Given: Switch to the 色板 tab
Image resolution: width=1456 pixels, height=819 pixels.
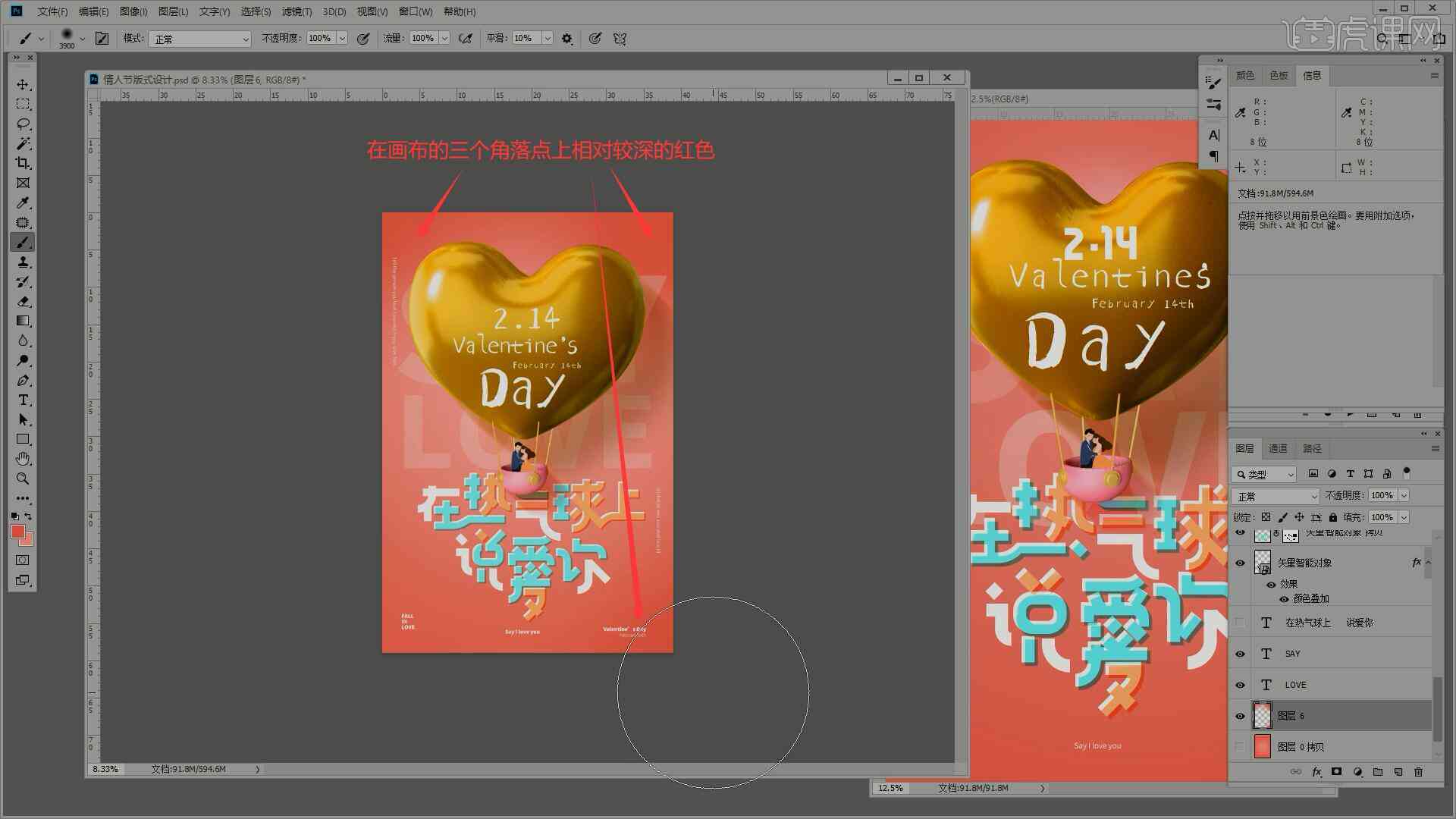Looking at the screenshot, I should coord(1279,75).
